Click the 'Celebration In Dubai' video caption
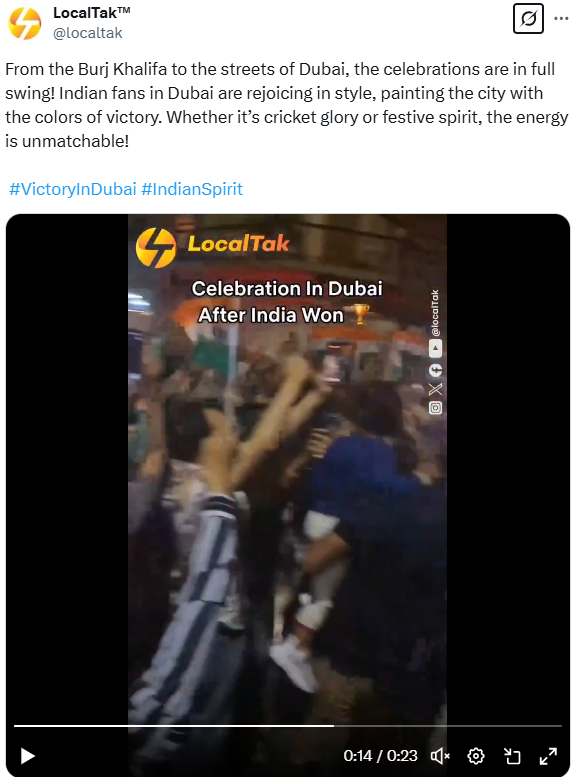Image resolution: width=577 pixels, height=777 pixels. click(x=287, y=288)
